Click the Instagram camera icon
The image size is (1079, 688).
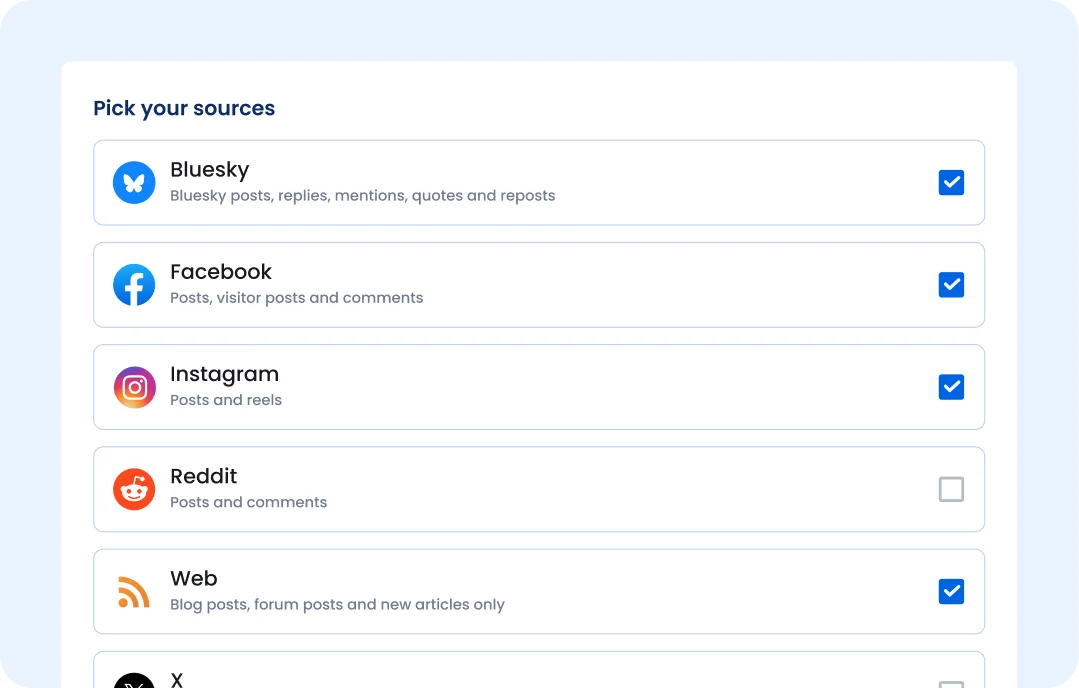(134, 387)
